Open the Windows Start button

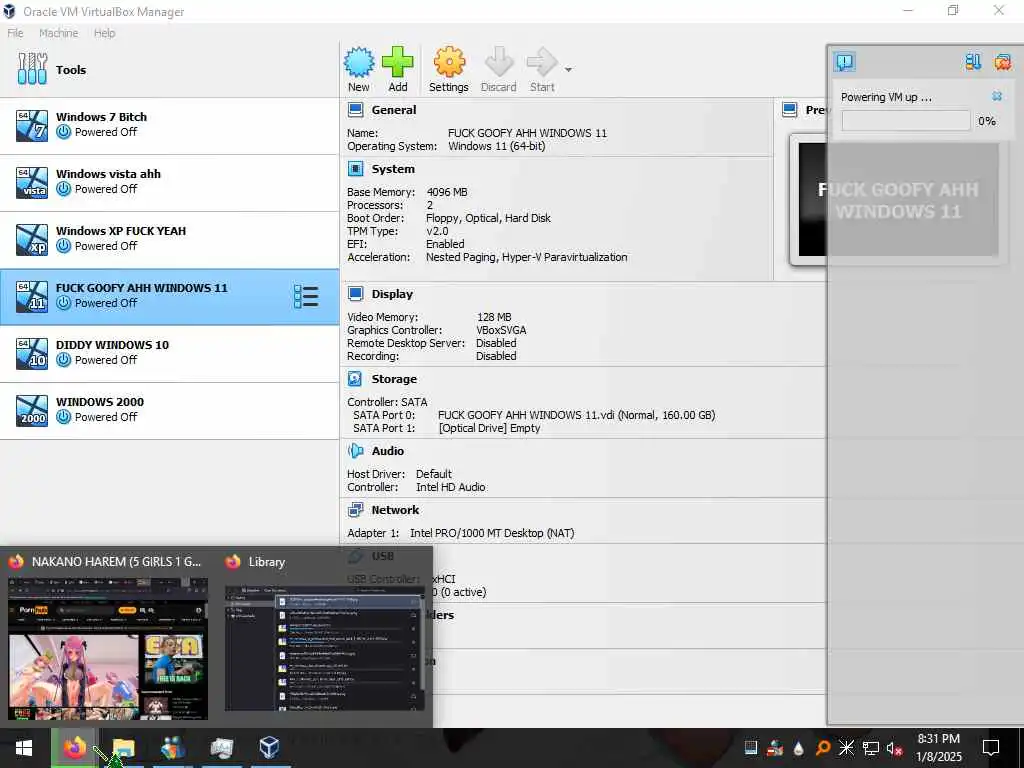tap(24, 748)
